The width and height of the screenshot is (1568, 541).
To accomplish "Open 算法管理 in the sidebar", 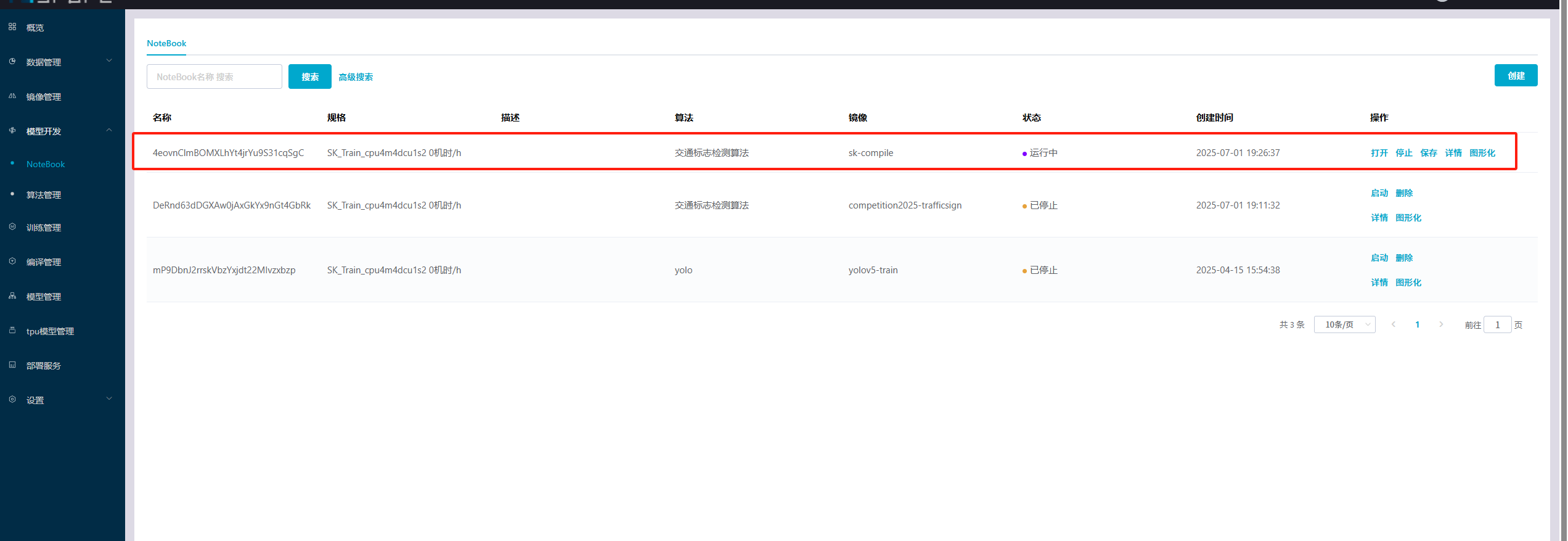I will tap(44, 195).
